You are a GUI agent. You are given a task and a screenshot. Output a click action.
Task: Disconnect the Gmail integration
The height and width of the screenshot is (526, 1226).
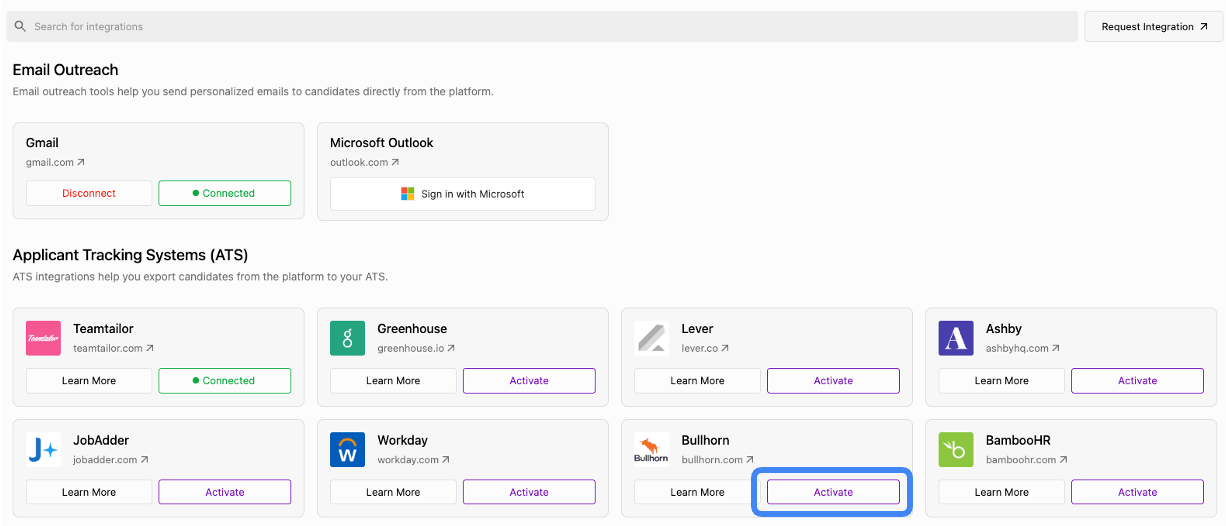pyautogui.click(x=89, y=193)
